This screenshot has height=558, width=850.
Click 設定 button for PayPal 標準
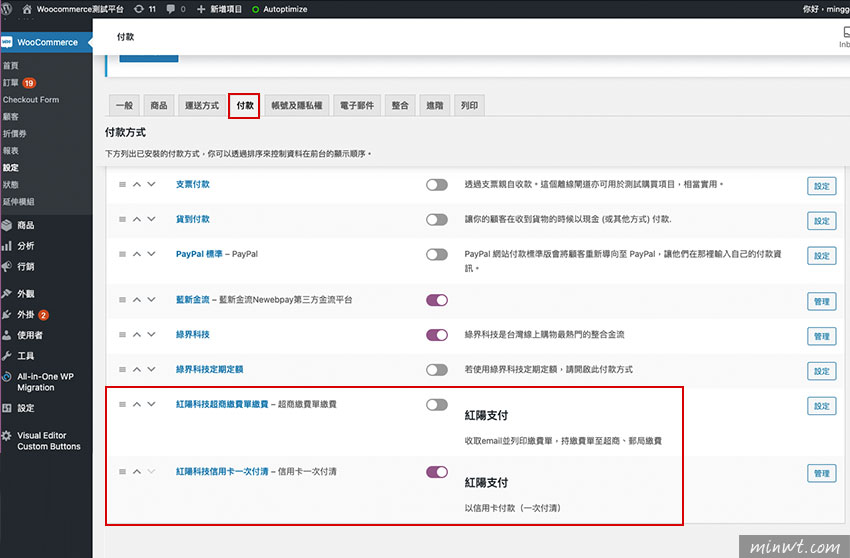pyautogui.click(x=822, y=255)
